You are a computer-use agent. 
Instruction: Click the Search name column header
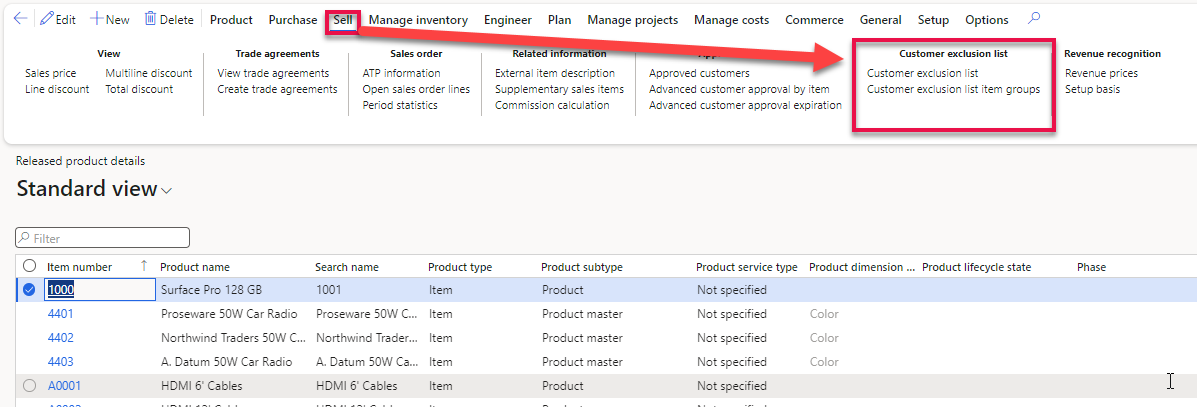point(347,266)
